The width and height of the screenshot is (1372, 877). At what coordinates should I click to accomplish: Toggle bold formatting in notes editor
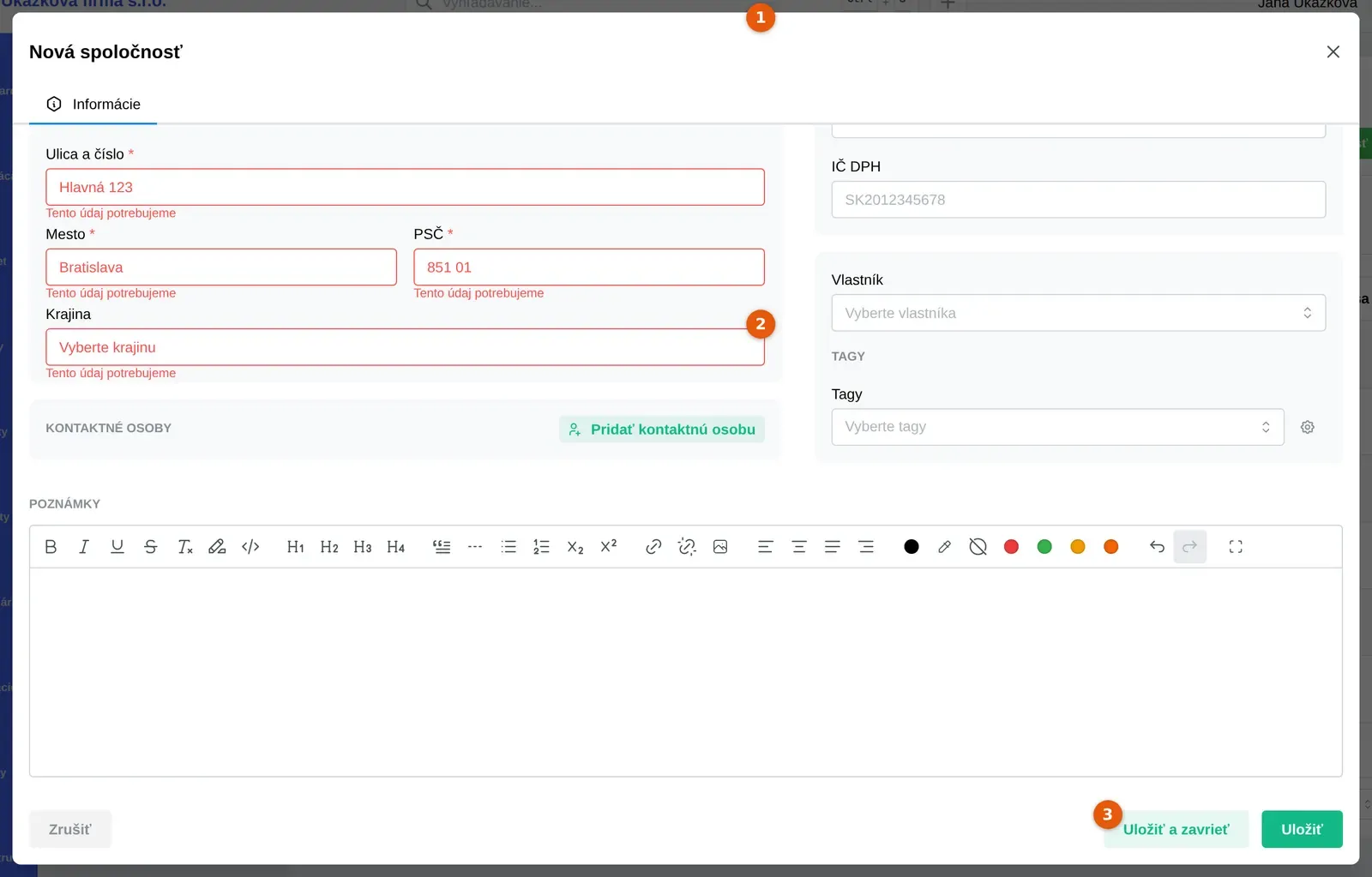[x=51, y=547]
